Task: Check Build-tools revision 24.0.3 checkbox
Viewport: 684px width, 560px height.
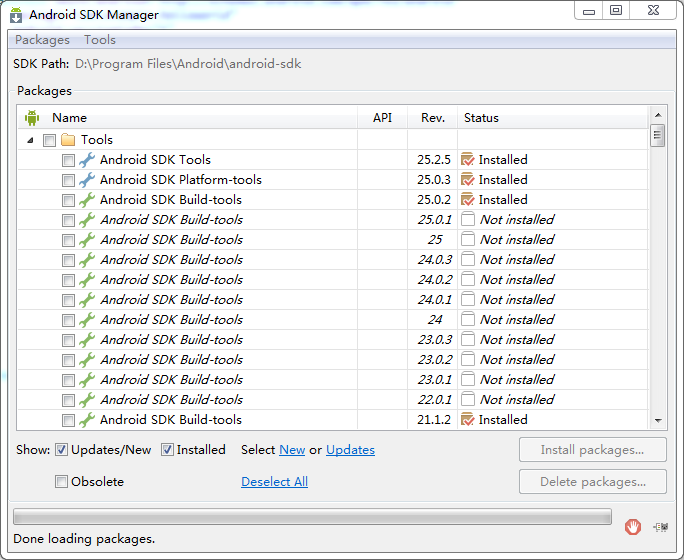Action: coord(68,260)
